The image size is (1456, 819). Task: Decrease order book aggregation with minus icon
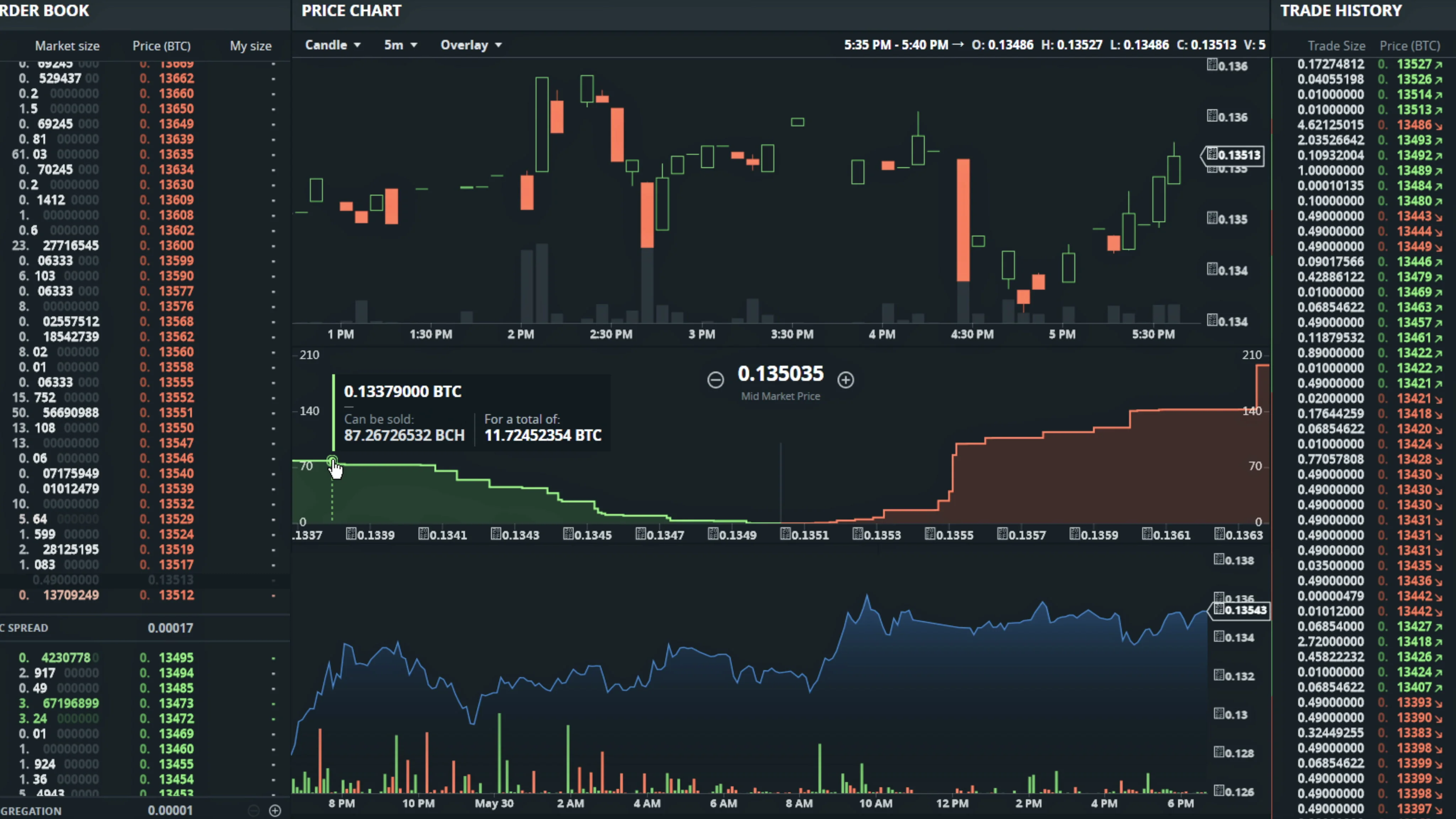click(254, 810)
